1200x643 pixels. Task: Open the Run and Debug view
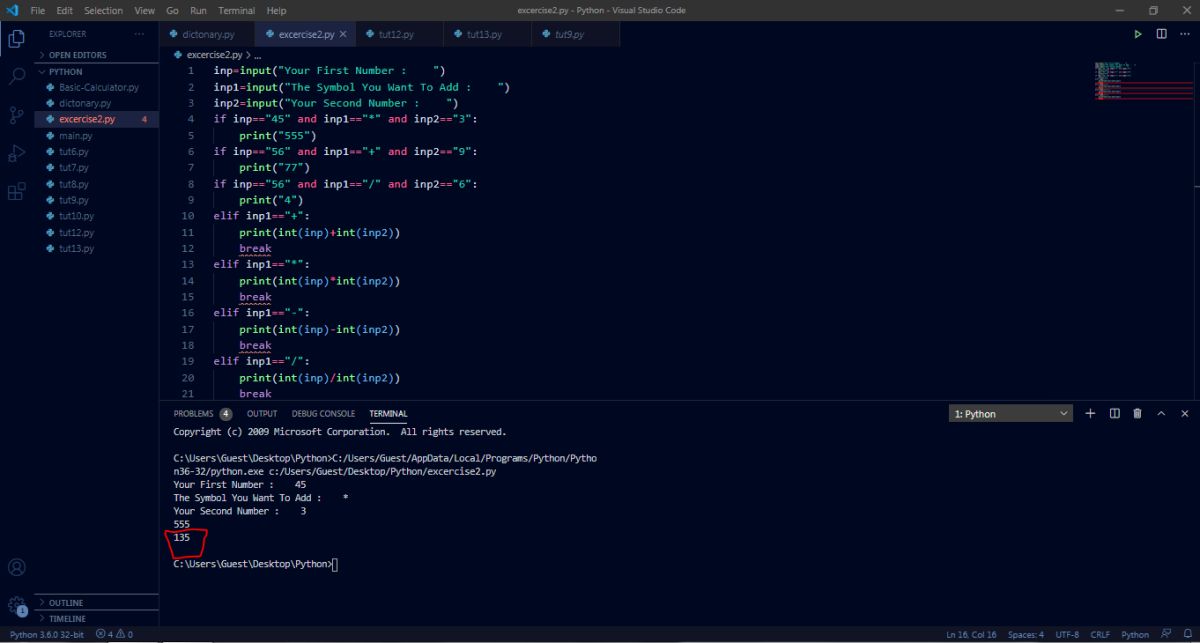coord(16,153)
